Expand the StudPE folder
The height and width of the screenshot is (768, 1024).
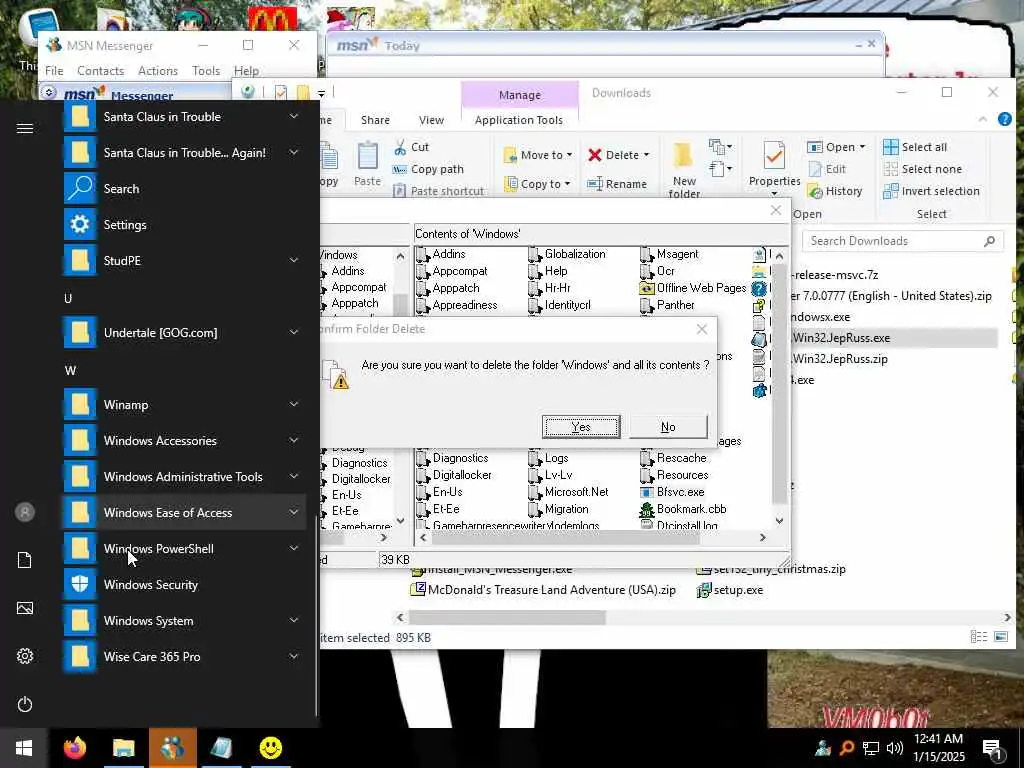click(x=294, y=260)
